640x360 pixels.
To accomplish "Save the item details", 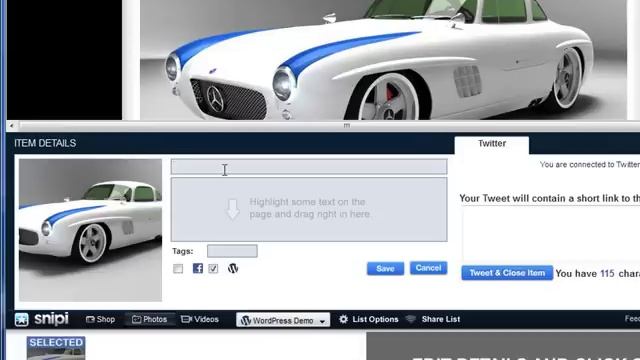I will (385, 269).
